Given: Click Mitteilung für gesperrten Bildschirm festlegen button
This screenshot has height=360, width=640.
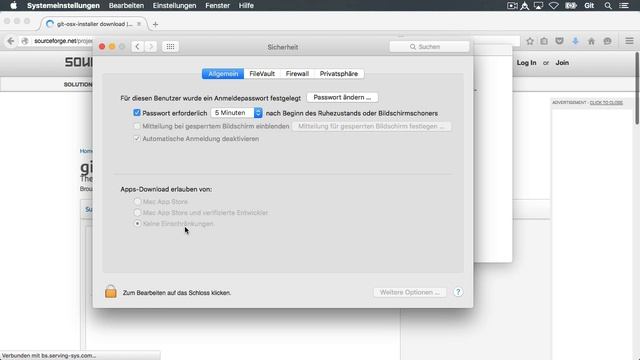Looking at the screenshot, I should [x=371, y=126].
